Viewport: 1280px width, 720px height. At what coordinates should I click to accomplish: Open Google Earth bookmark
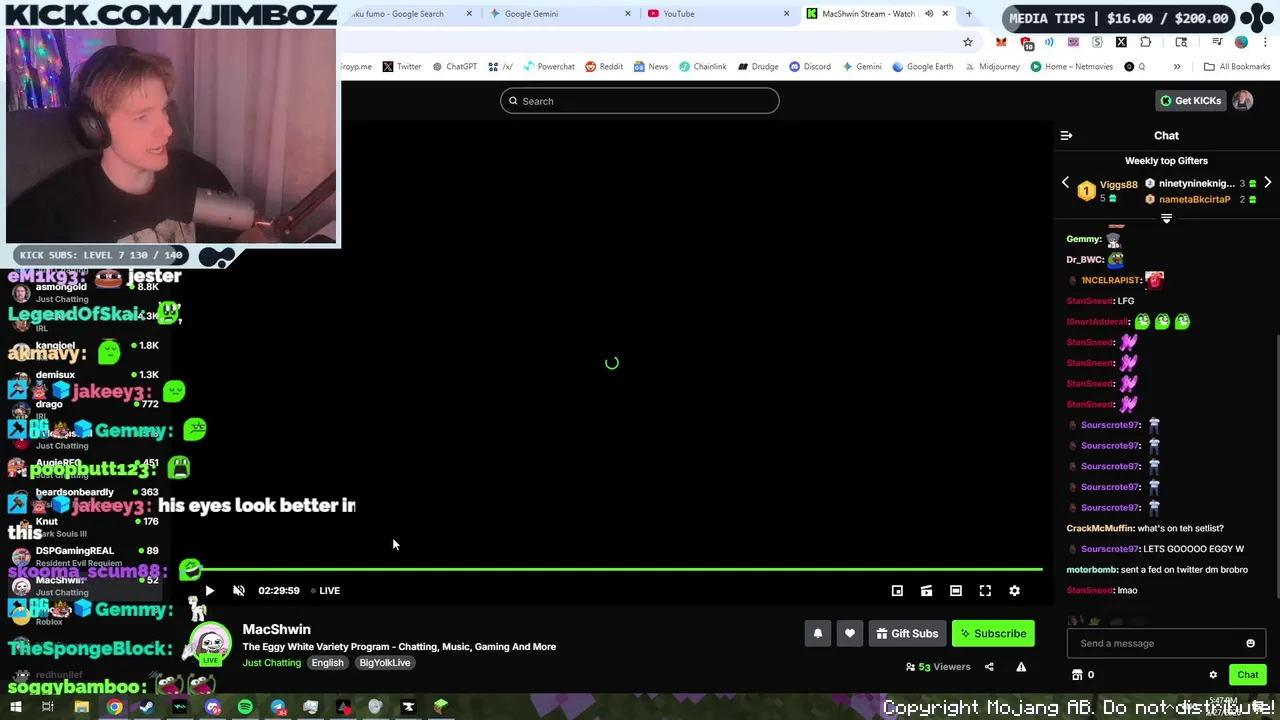[922, 67]
